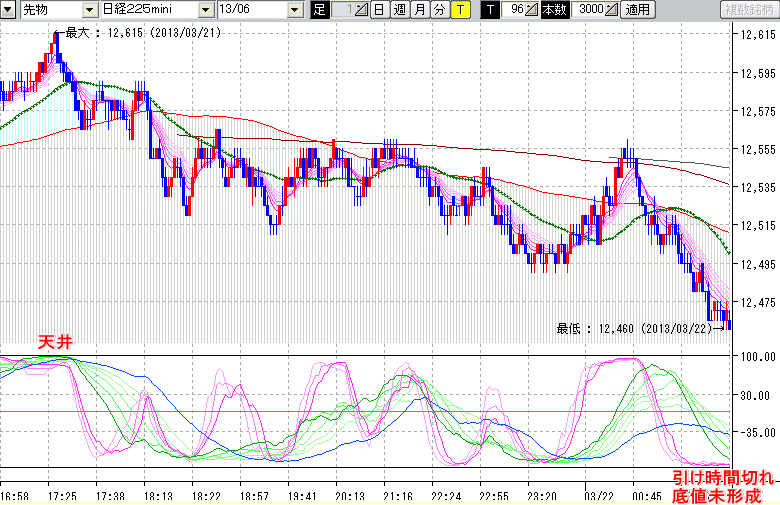Click the stepper next to 3000

pyautogui.click(x=612, y=10)
